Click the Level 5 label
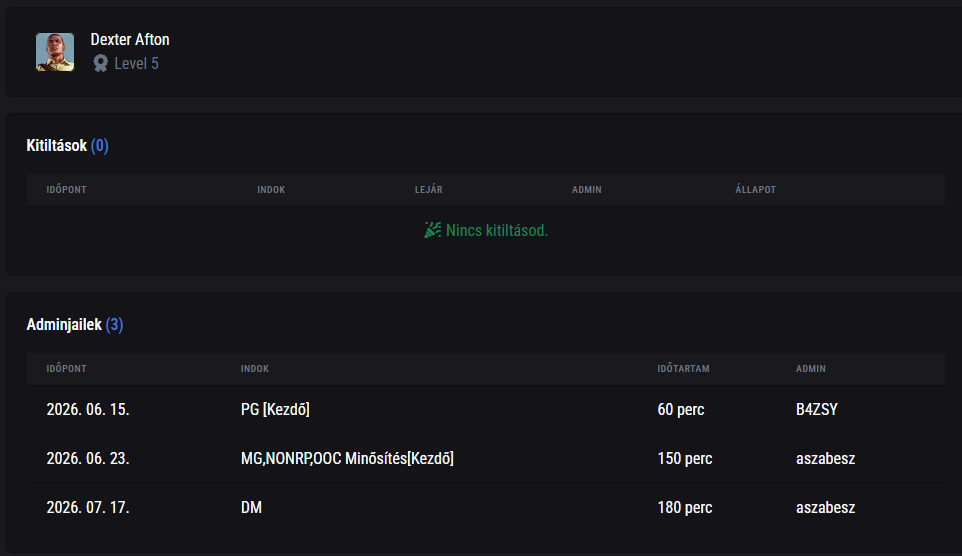Image resolution: width=962 pixels, height=556 pixels. (x=136, y=63)
